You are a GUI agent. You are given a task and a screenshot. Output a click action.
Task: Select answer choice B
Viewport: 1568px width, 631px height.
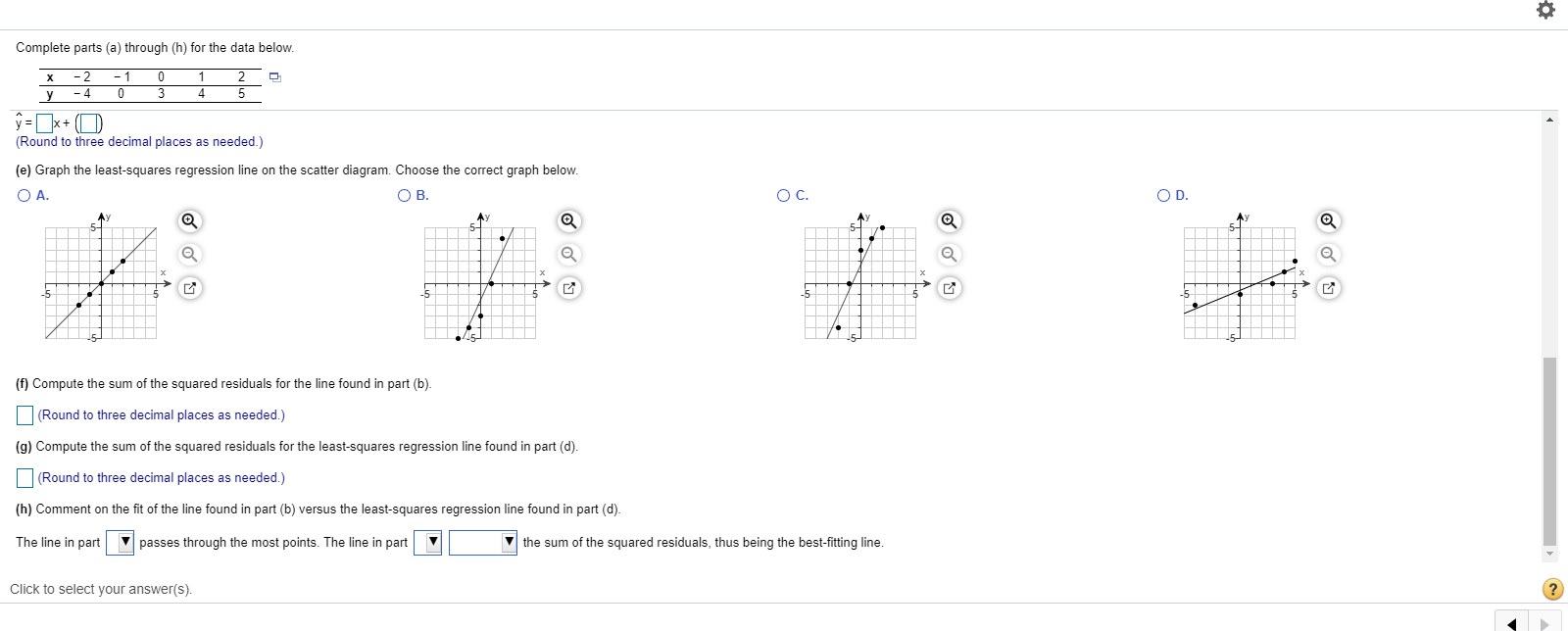[x=404, y=195]
